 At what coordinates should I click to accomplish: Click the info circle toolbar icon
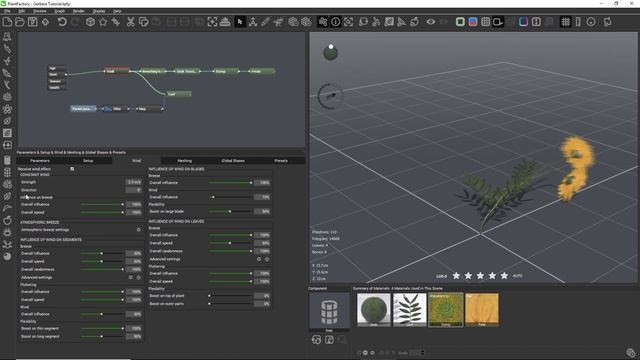tap(336, 22)
